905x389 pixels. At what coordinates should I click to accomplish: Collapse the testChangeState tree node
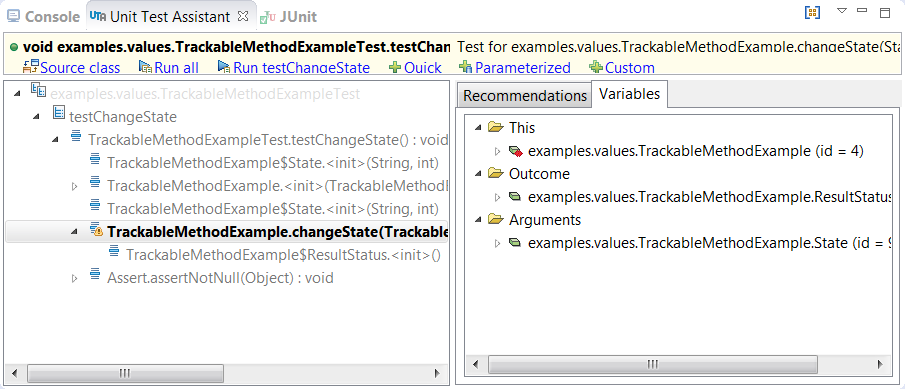pyautogui.click(x=36, y=117)
